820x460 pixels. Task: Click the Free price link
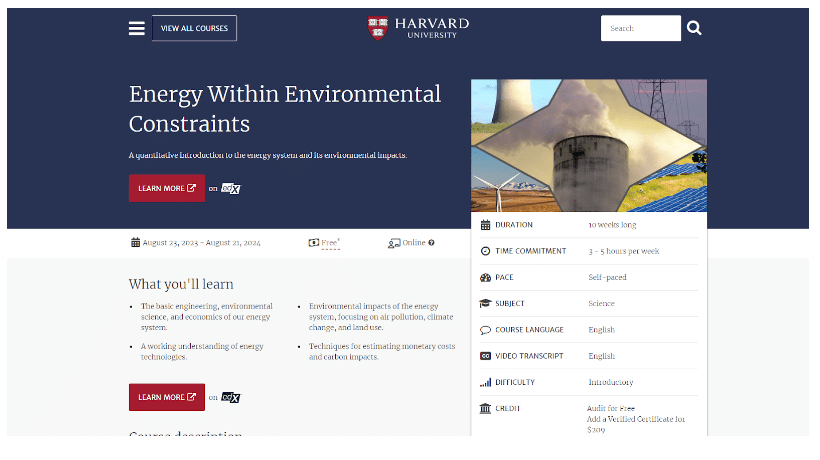[330, 243]
